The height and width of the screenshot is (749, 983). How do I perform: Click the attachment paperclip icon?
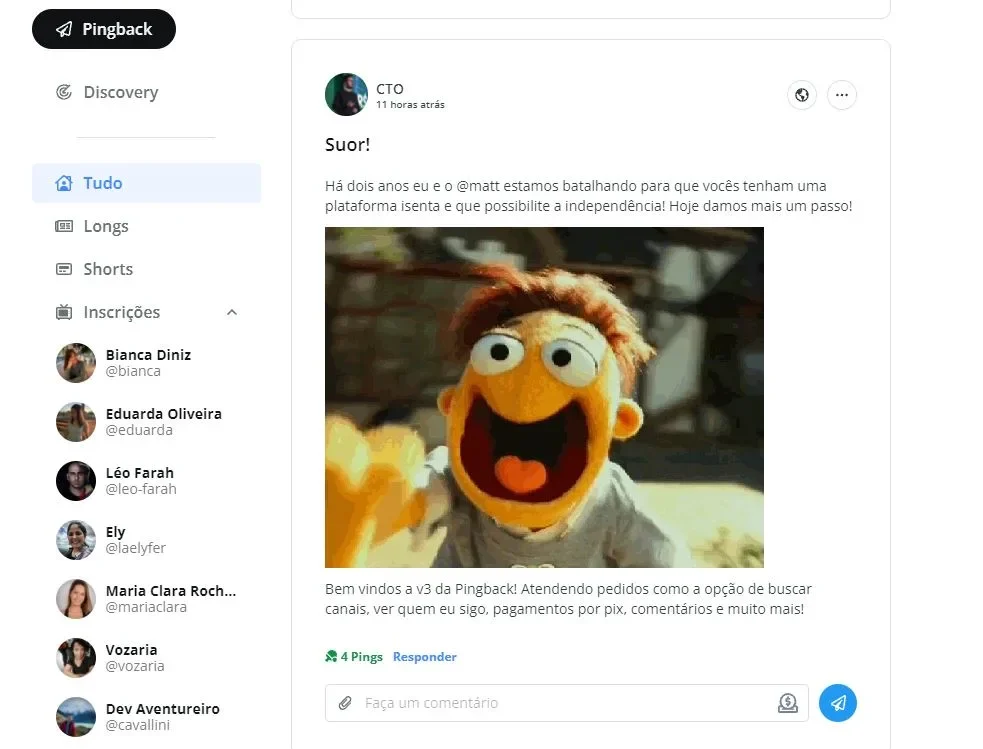coord(345,703)
